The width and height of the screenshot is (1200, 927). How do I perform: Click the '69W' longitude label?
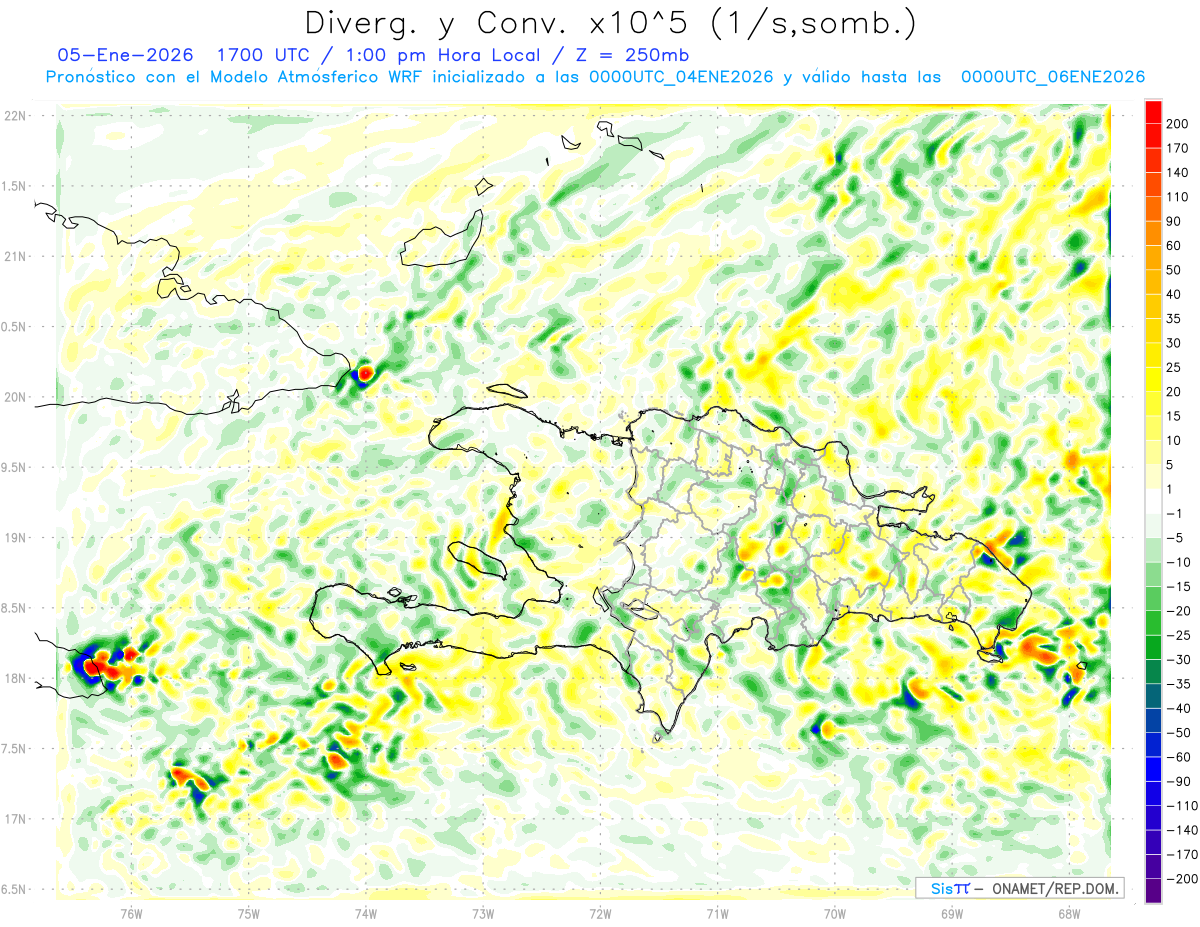pos(951,912)
